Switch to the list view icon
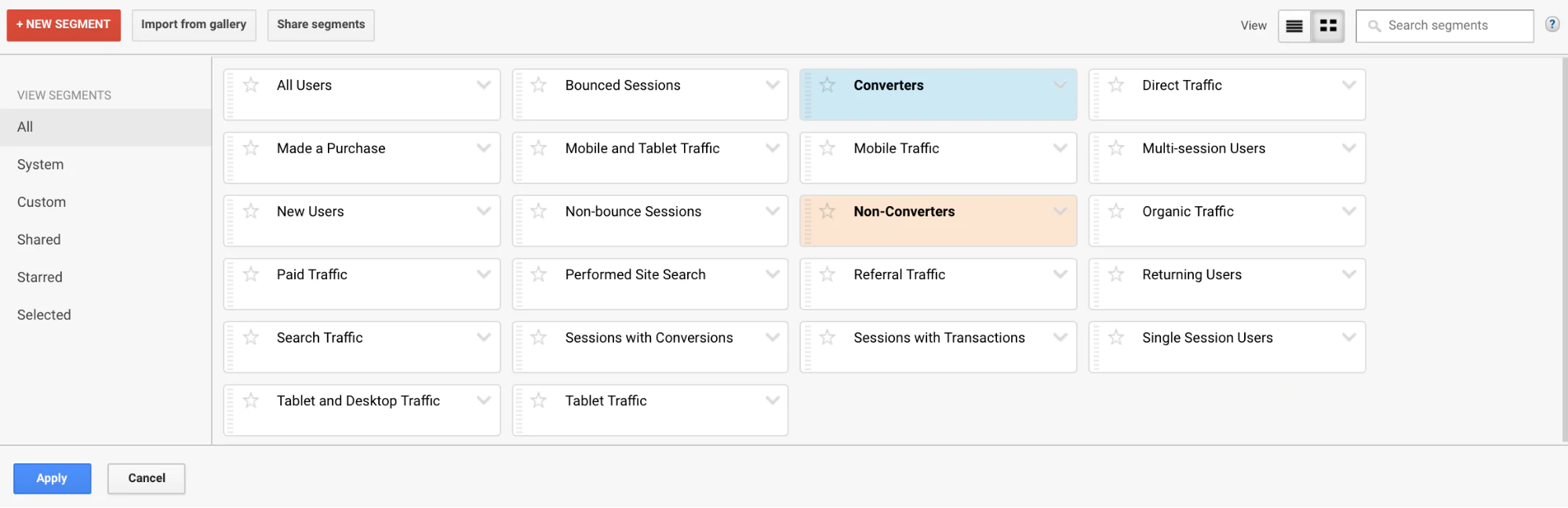Viewport: 1568px width, 508px height. (x=1294, y=26)
